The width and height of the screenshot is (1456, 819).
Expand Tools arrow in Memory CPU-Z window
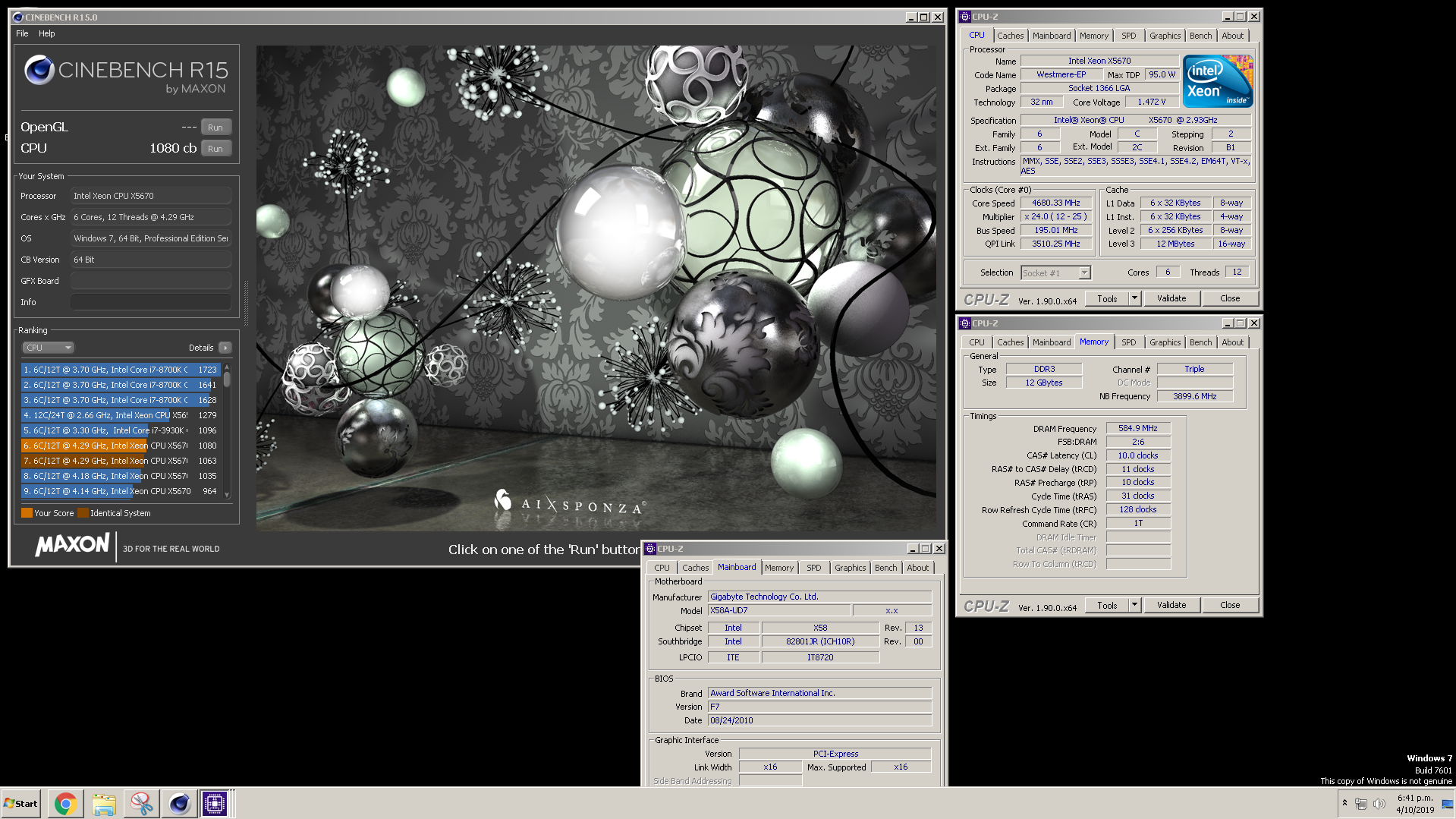click(1134, 606)
